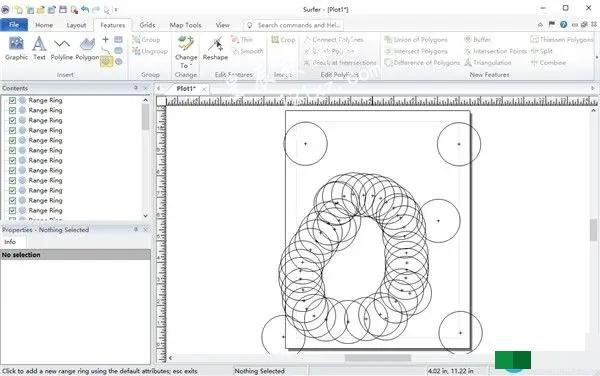Create a new worksheet from quick access toolbar
Viewport: 600px width, 376px height.
click(30, 9)
